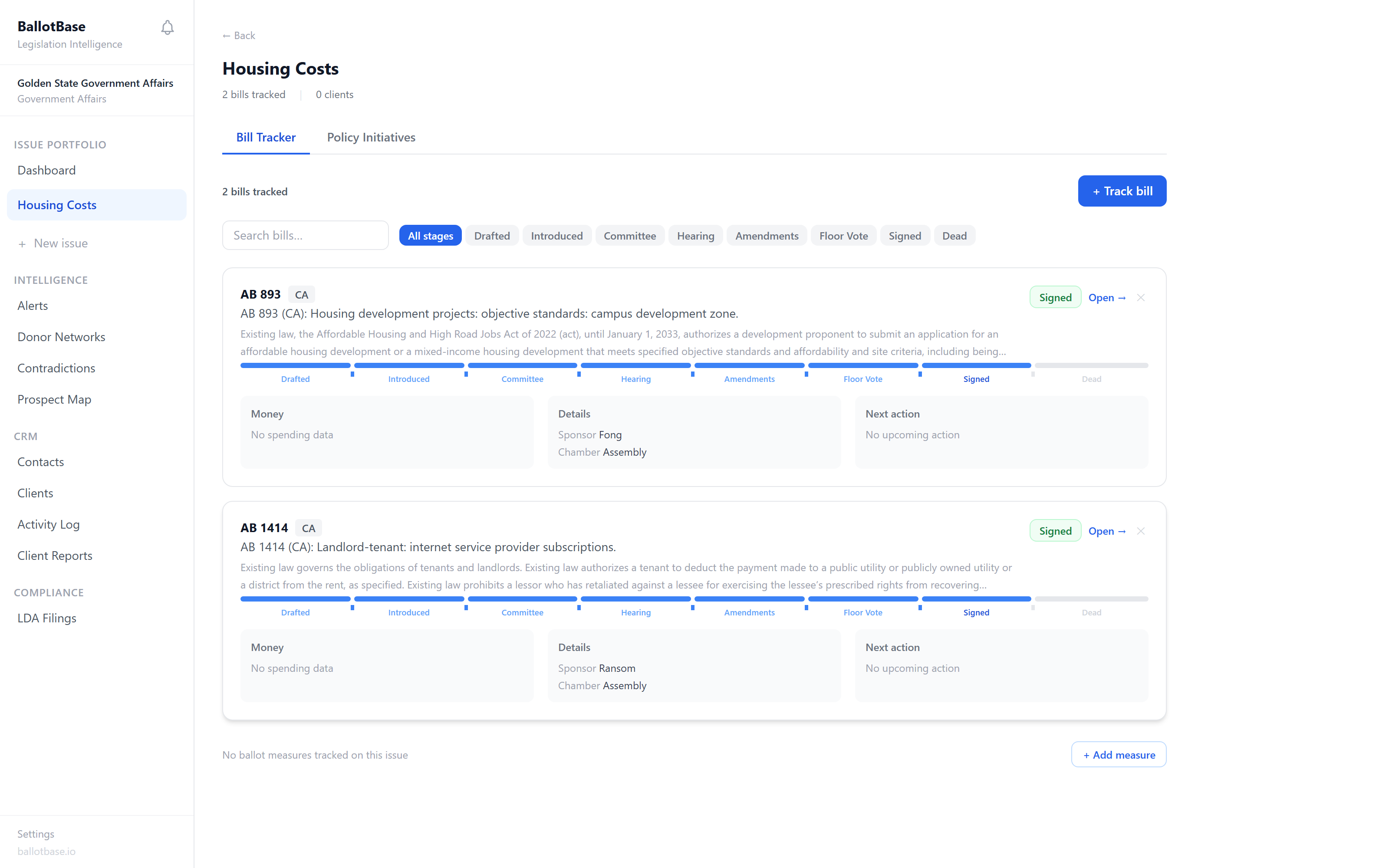Open Dashboard in the sidebar

[x=96, y=171]
